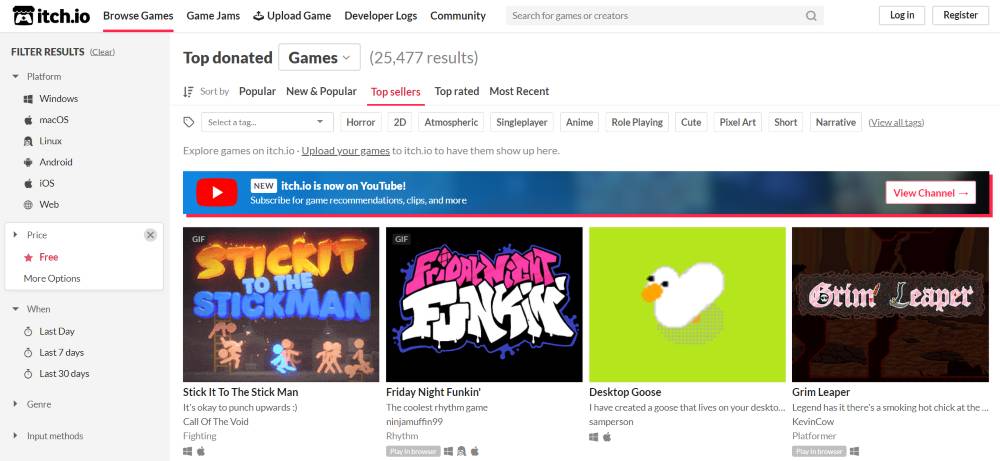Open More Options under Price
The image size is (1000, 461).
click(x=52, y=279)
